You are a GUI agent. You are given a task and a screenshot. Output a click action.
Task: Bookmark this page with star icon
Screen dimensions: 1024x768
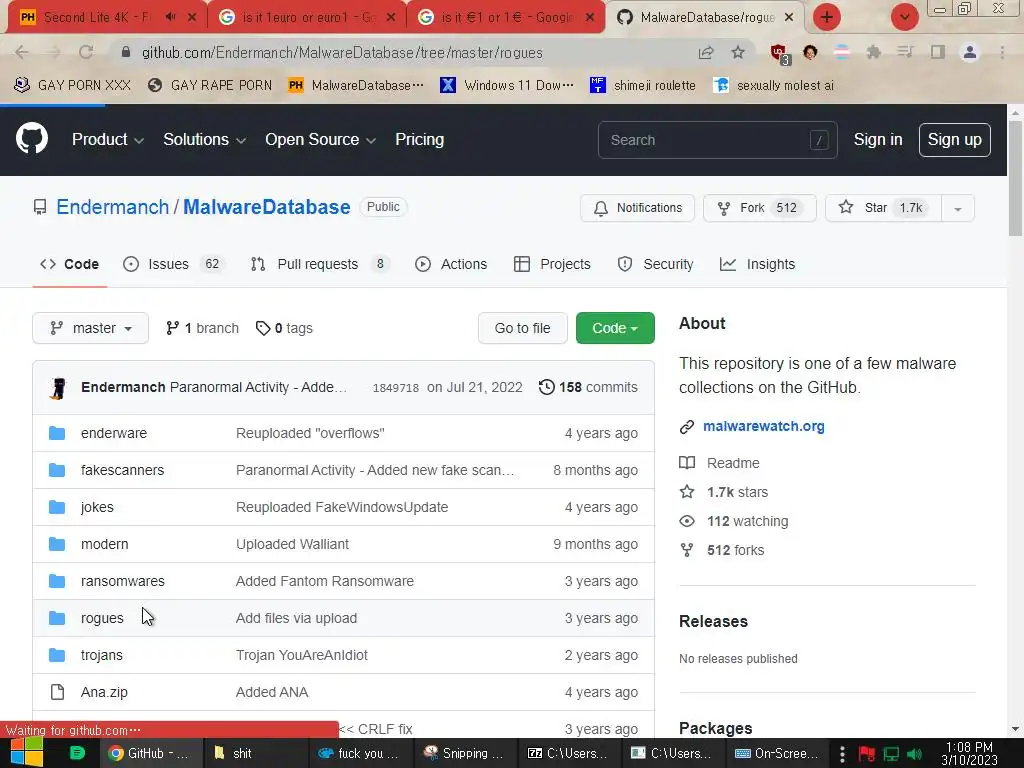(x=738, y=52)
